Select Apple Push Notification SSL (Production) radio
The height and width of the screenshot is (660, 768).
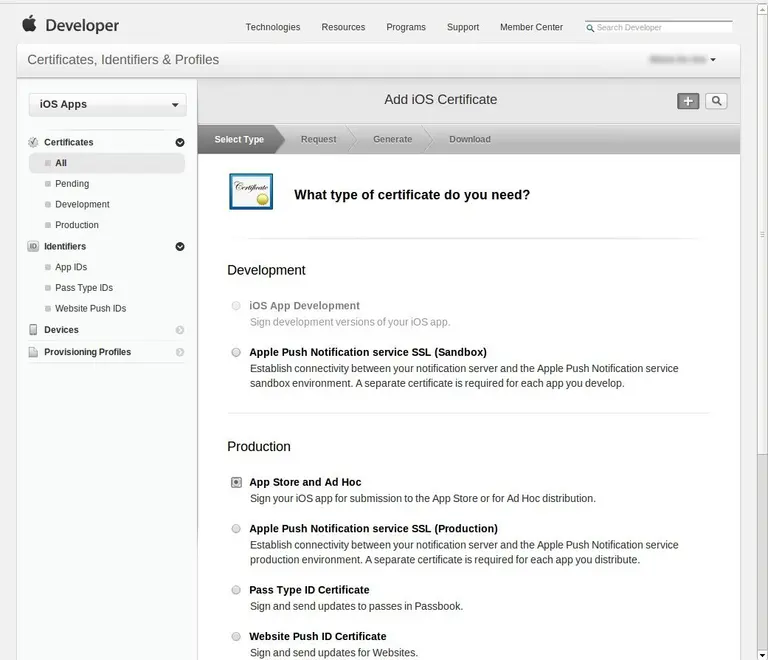click(236, 529)
